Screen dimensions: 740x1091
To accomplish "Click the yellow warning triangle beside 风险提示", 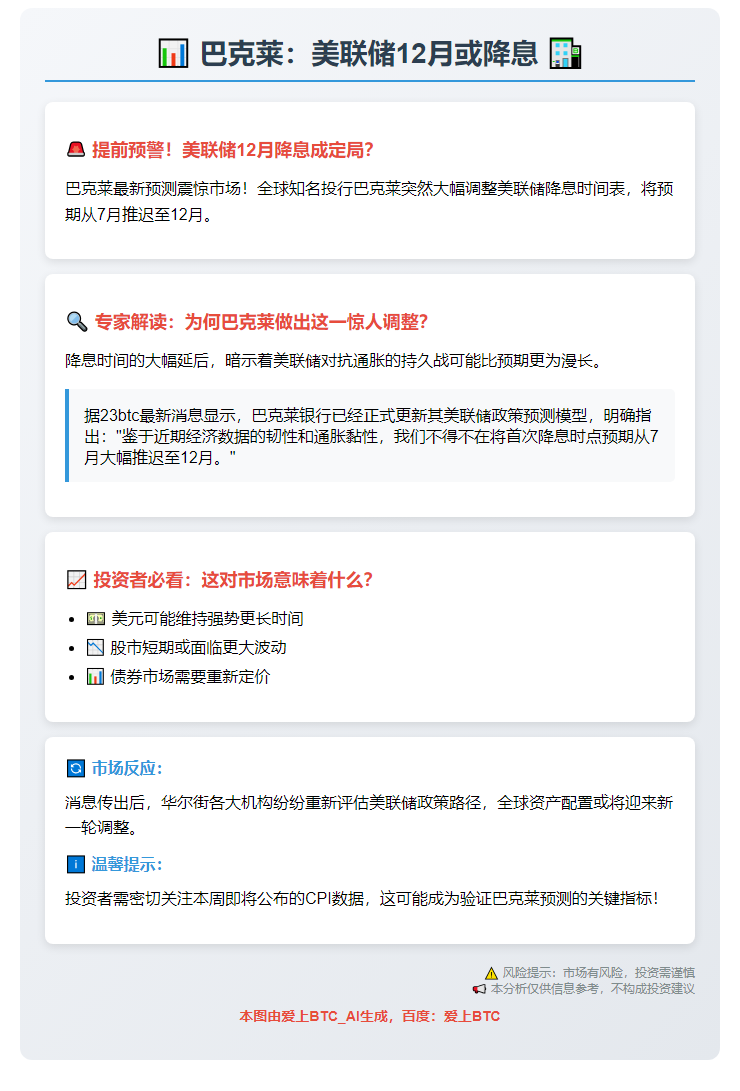I will (491, 973).
